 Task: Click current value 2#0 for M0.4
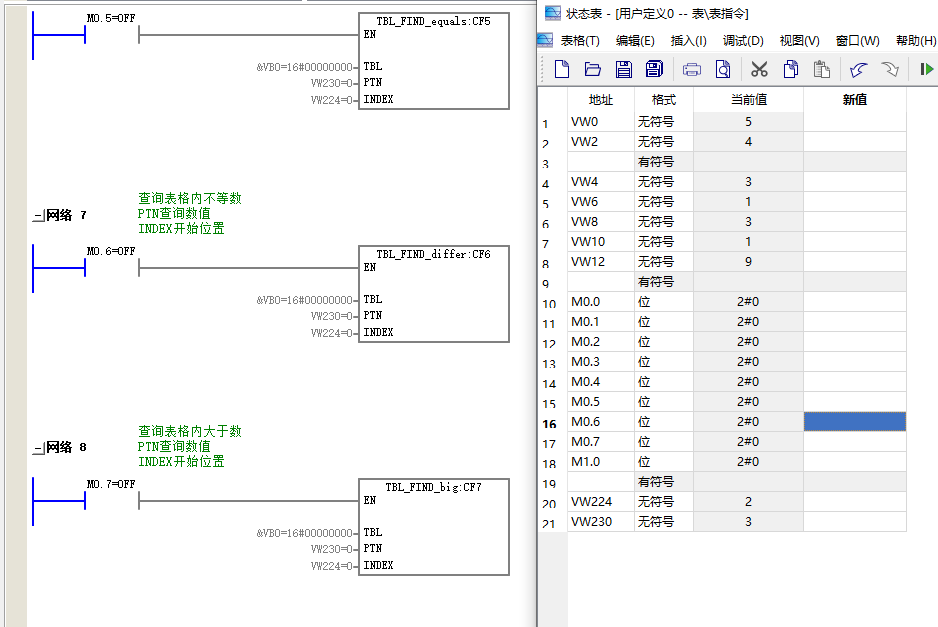(x=748, y=382)
